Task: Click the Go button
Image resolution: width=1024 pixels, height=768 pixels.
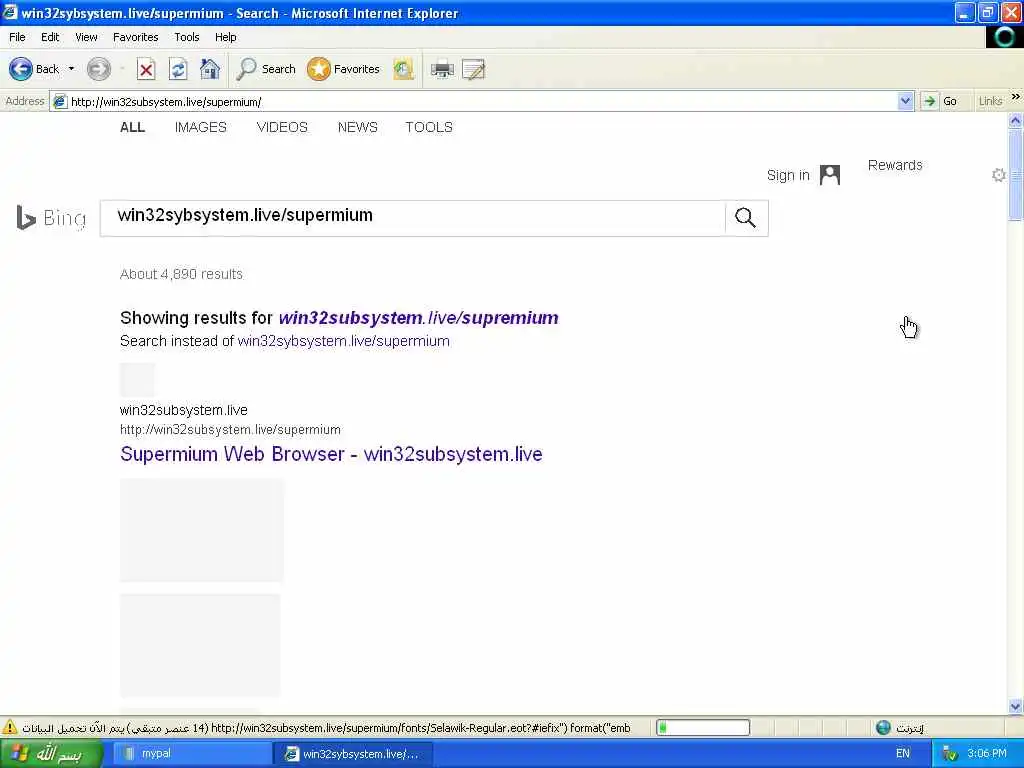Action: tap(940, 101)
